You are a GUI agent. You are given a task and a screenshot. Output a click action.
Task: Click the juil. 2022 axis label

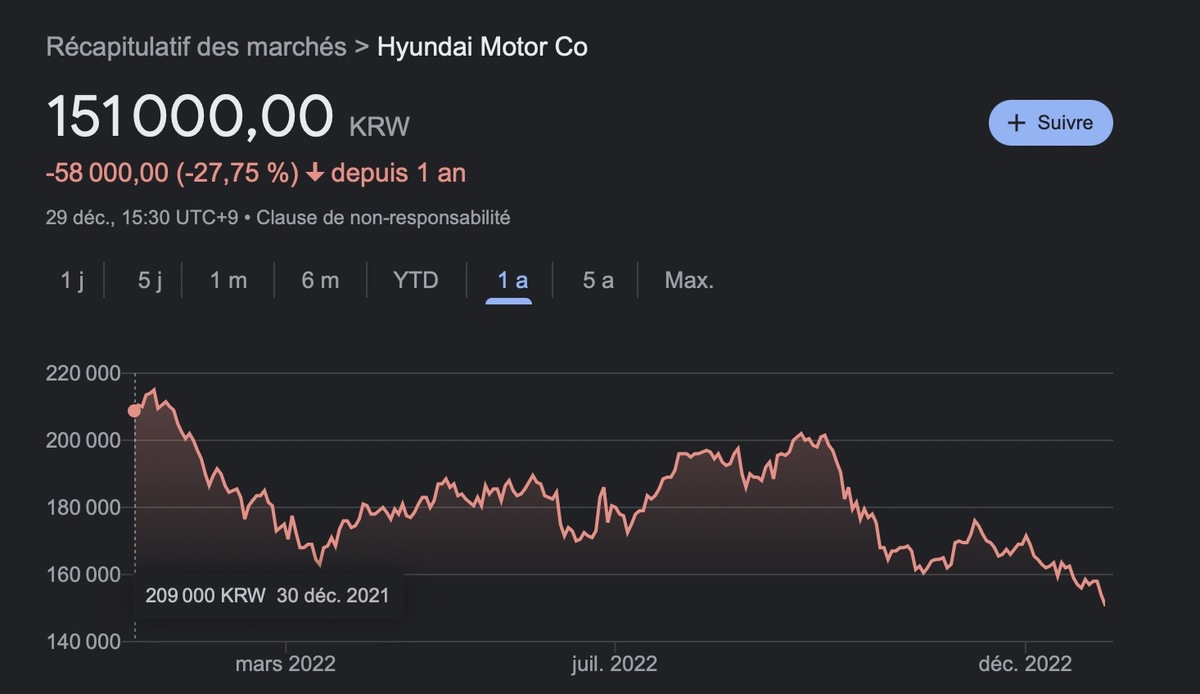614,664
